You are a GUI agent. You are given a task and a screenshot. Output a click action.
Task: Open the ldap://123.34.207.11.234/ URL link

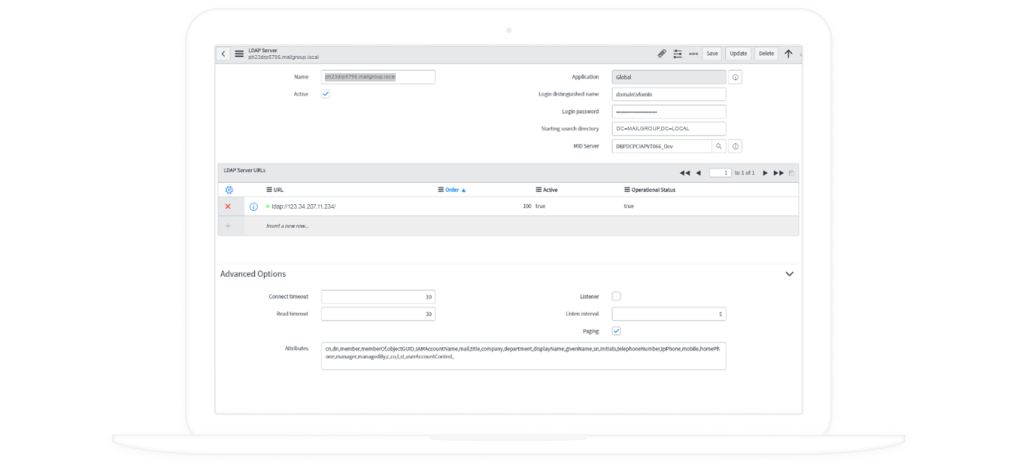tap(304, 206)
